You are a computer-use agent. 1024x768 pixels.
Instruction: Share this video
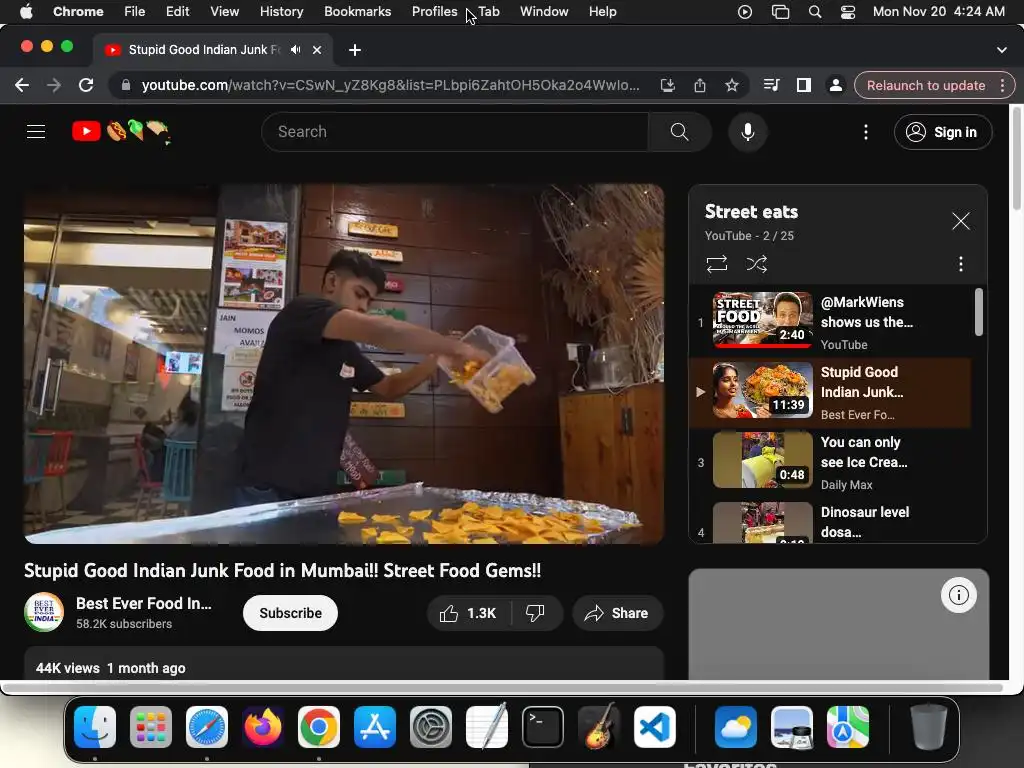click(x=617, y=613)
